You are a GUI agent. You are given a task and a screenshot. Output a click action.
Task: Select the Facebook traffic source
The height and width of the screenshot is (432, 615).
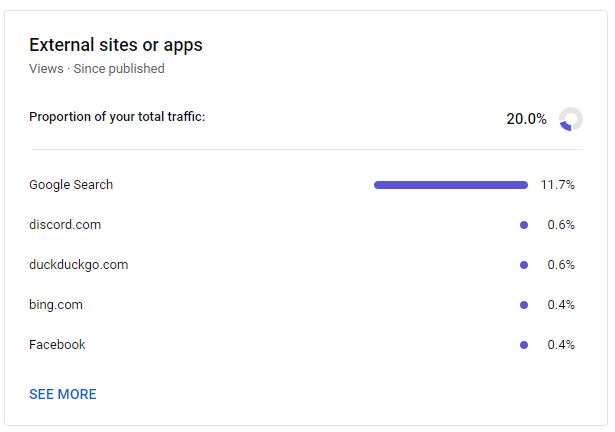(x=57, y=345)
